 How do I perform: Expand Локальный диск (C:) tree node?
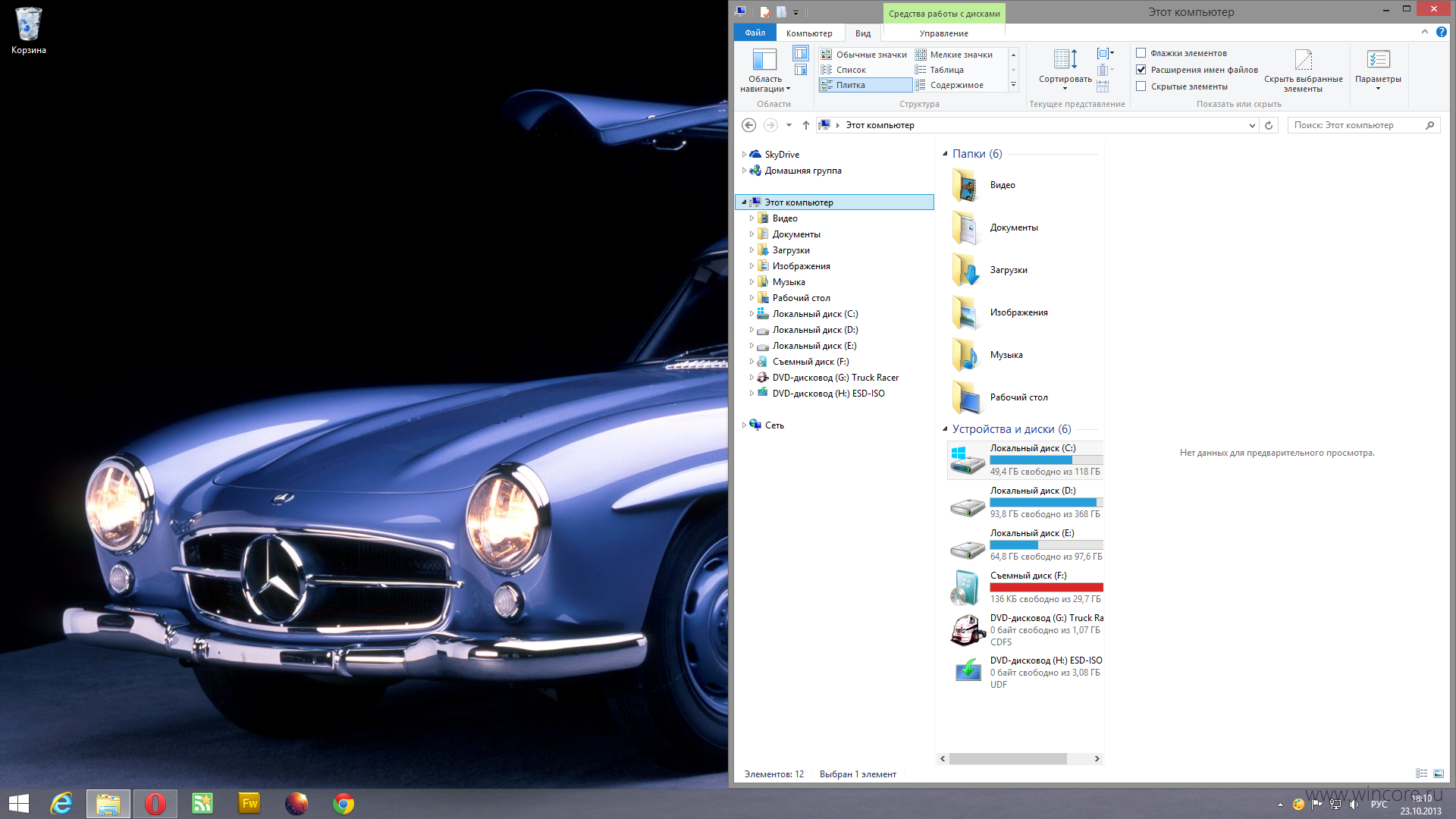click(752, 314)
